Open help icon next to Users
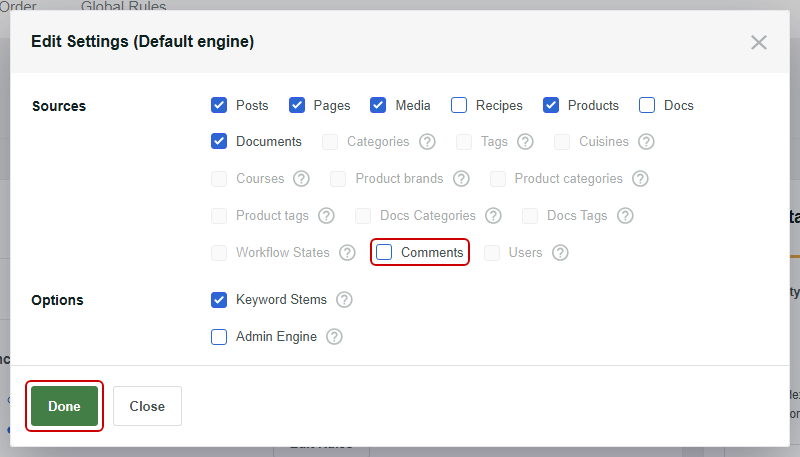Viewport: 800px width, 457px height. point(560,252)
